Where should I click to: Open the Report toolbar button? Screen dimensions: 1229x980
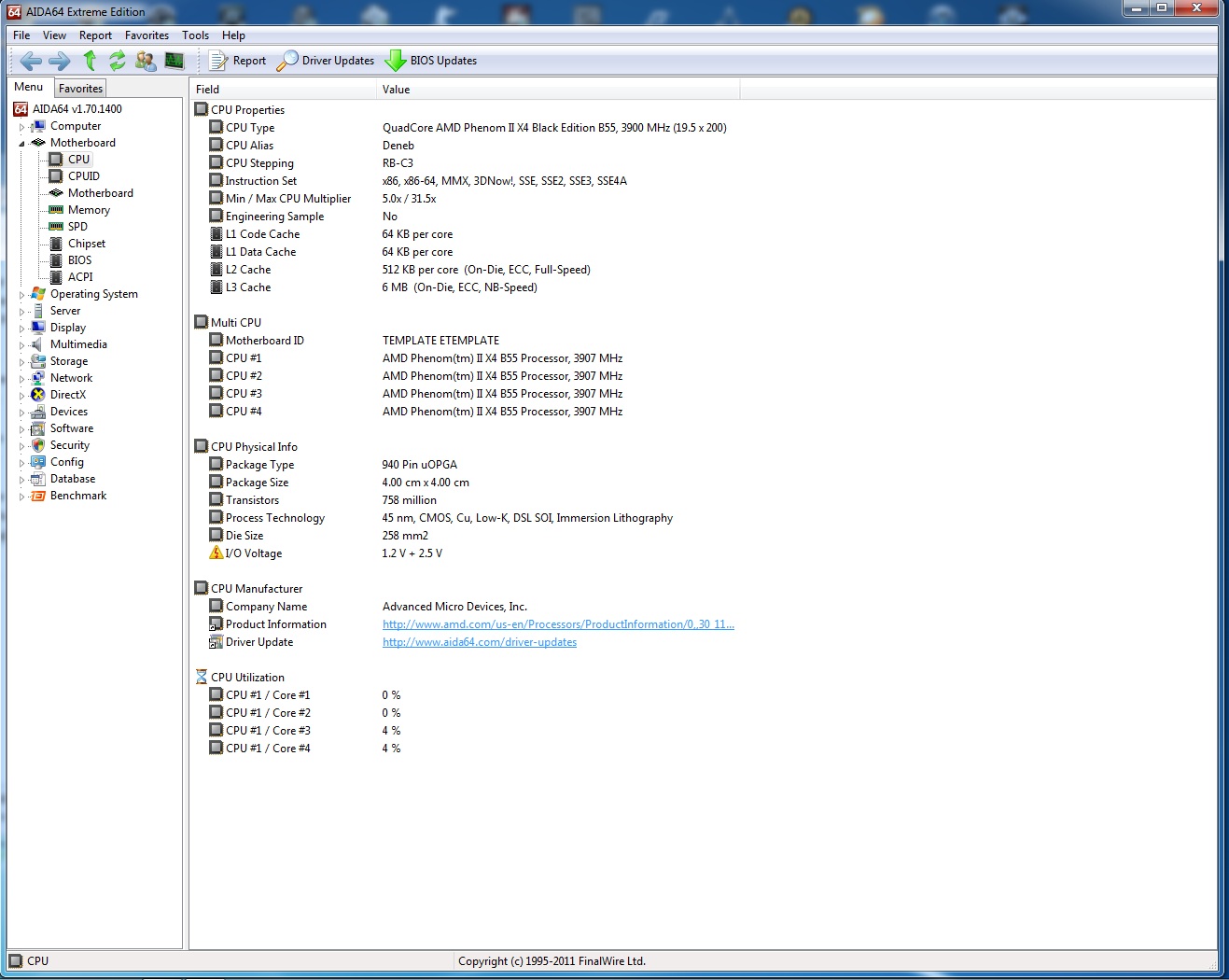[238, 61]
